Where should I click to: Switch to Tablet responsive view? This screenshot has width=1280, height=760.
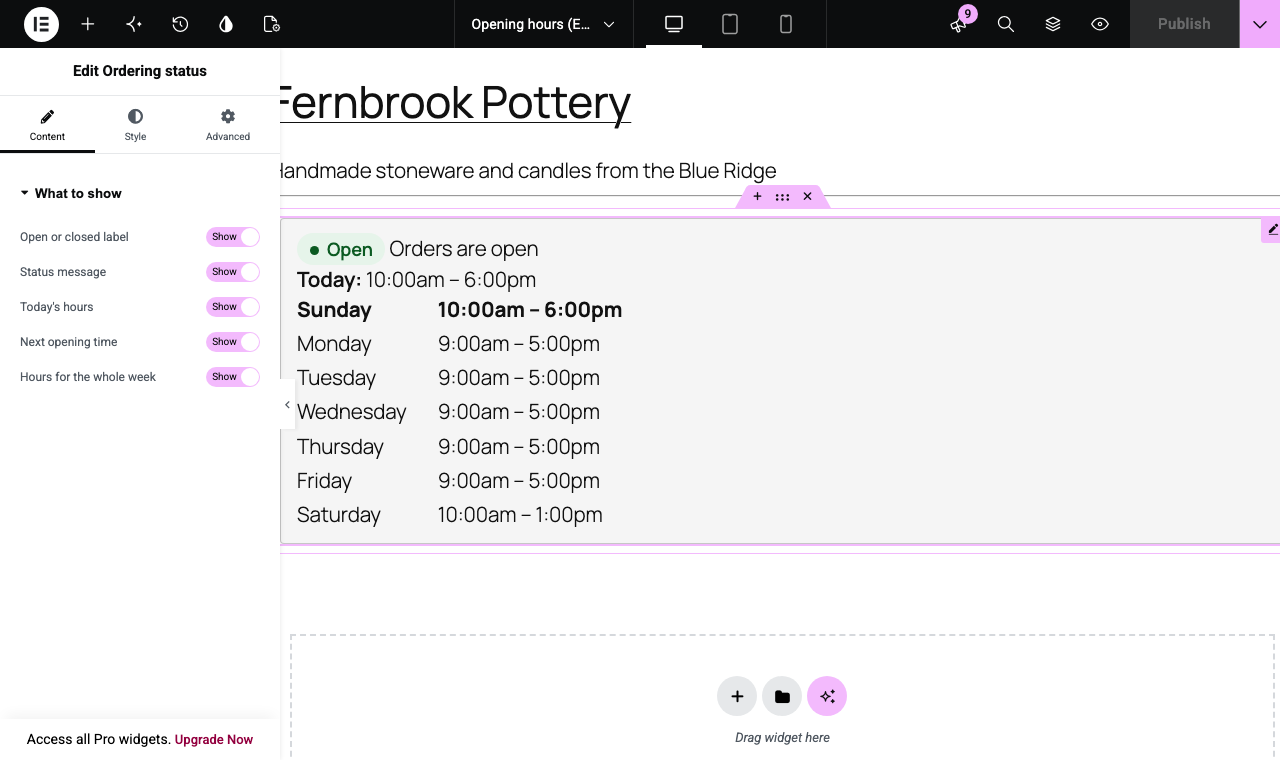point(730,24)
